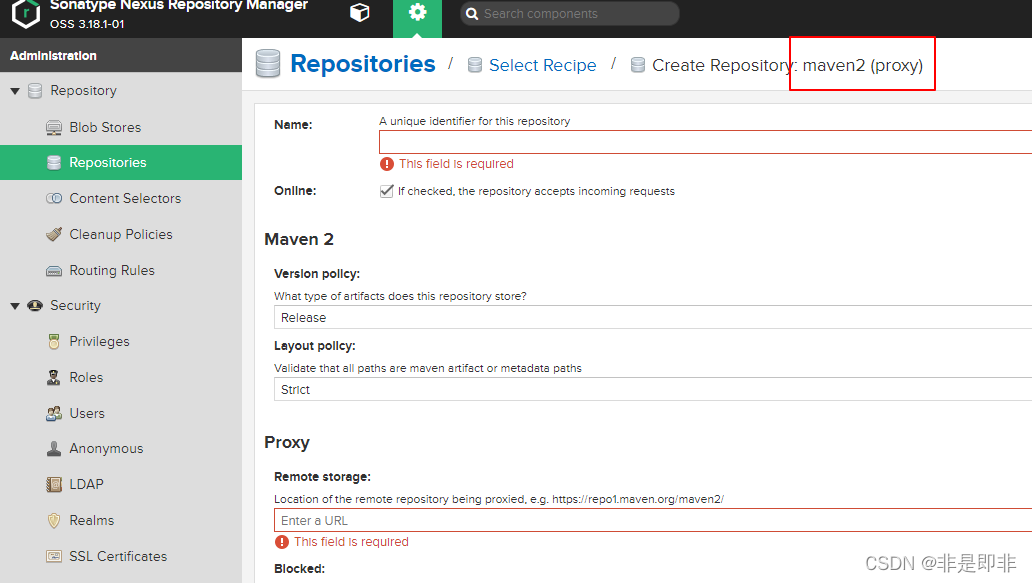Image resolution: width=1032 pixels, height=583 pixels.
Task: Open the Version policy Release dropdown
Action: coord(653,318)
